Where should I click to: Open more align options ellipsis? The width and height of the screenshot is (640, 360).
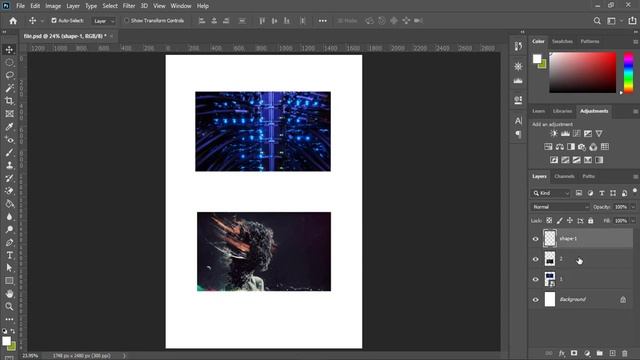[x=322, y=21]
